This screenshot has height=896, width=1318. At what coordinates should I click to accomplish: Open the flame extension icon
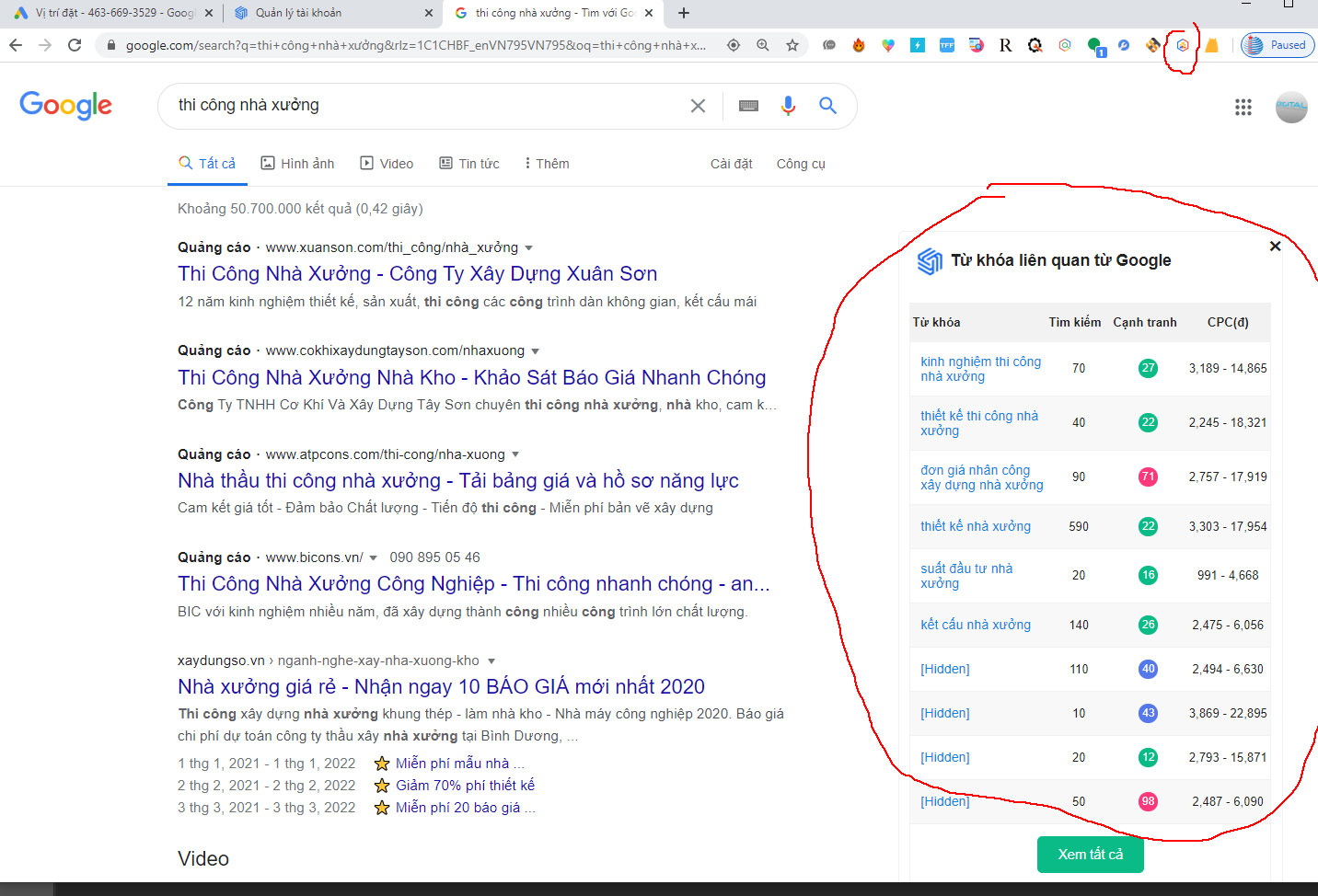pos(859,45)
